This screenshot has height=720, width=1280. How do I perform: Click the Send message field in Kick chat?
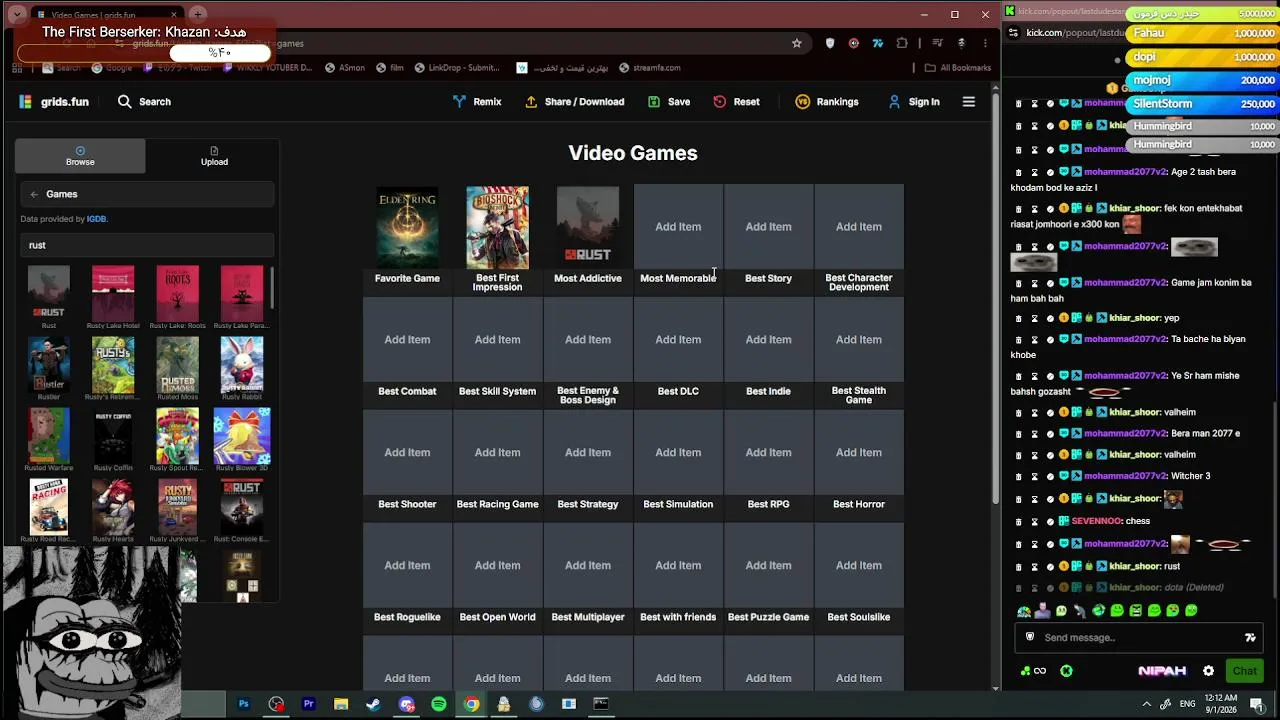[1138, 638]
